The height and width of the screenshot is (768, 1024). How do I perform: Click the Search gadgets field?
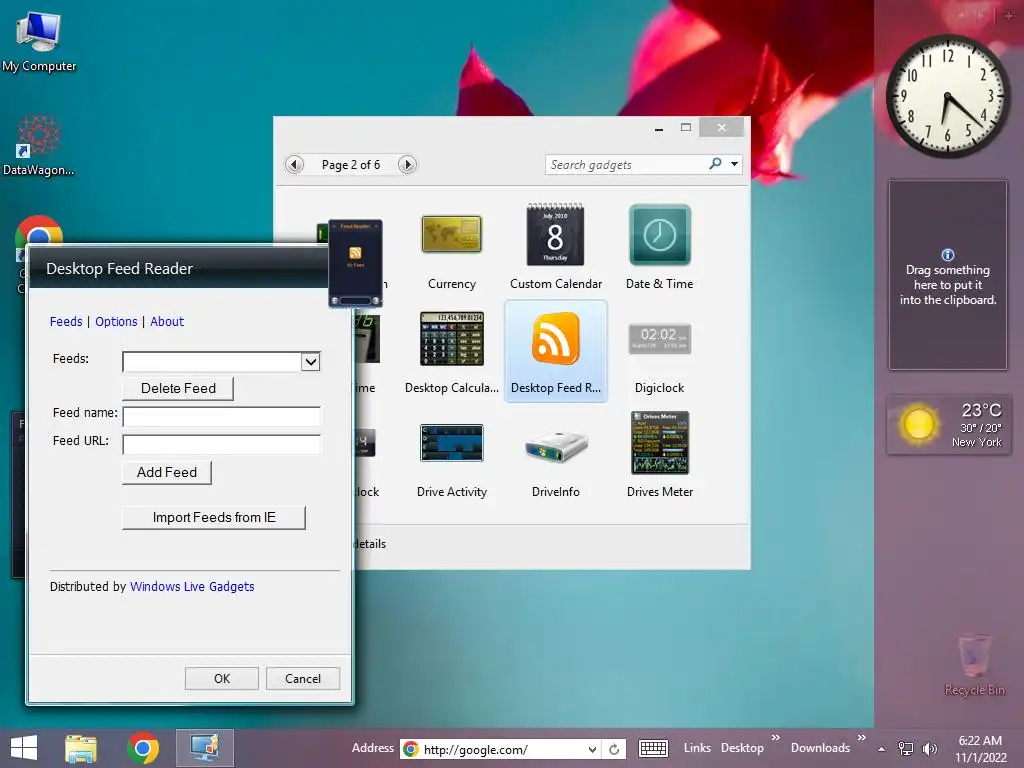[x=627, y=165]
